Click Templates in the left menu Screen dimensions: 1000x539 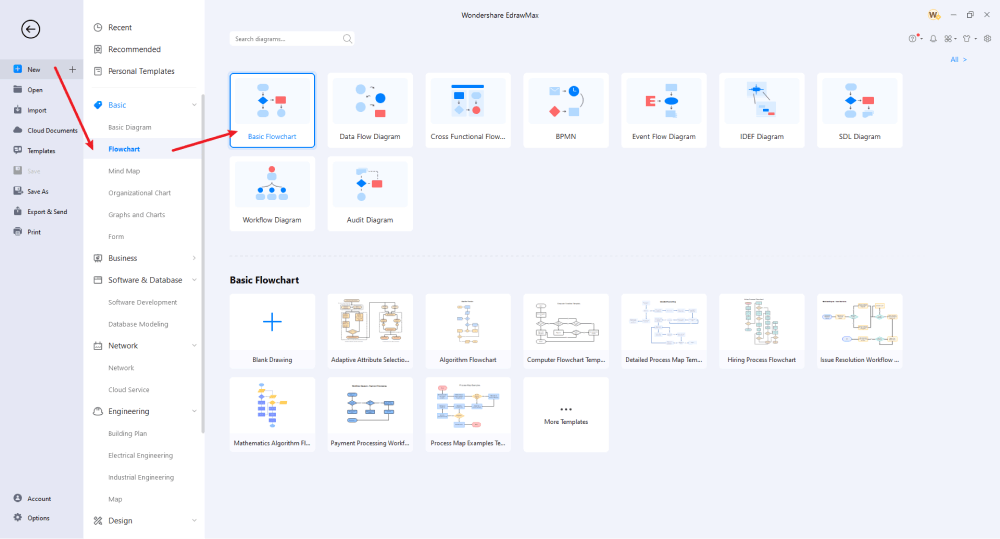click(x=34, y=151)
